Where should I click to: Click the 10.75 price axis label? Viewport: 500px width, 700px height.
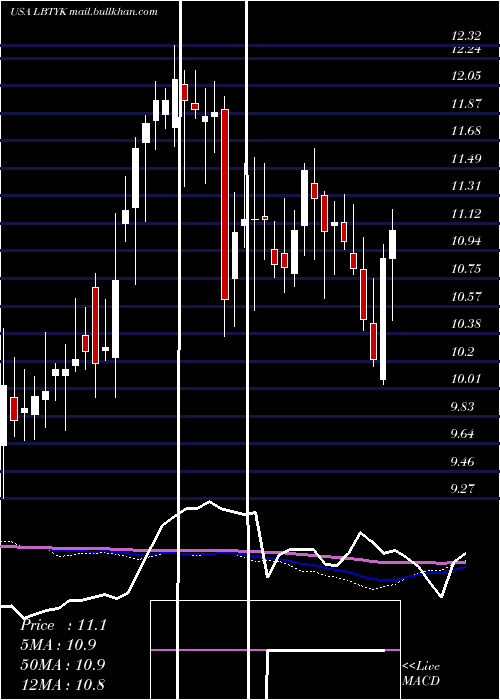(466, 269)
